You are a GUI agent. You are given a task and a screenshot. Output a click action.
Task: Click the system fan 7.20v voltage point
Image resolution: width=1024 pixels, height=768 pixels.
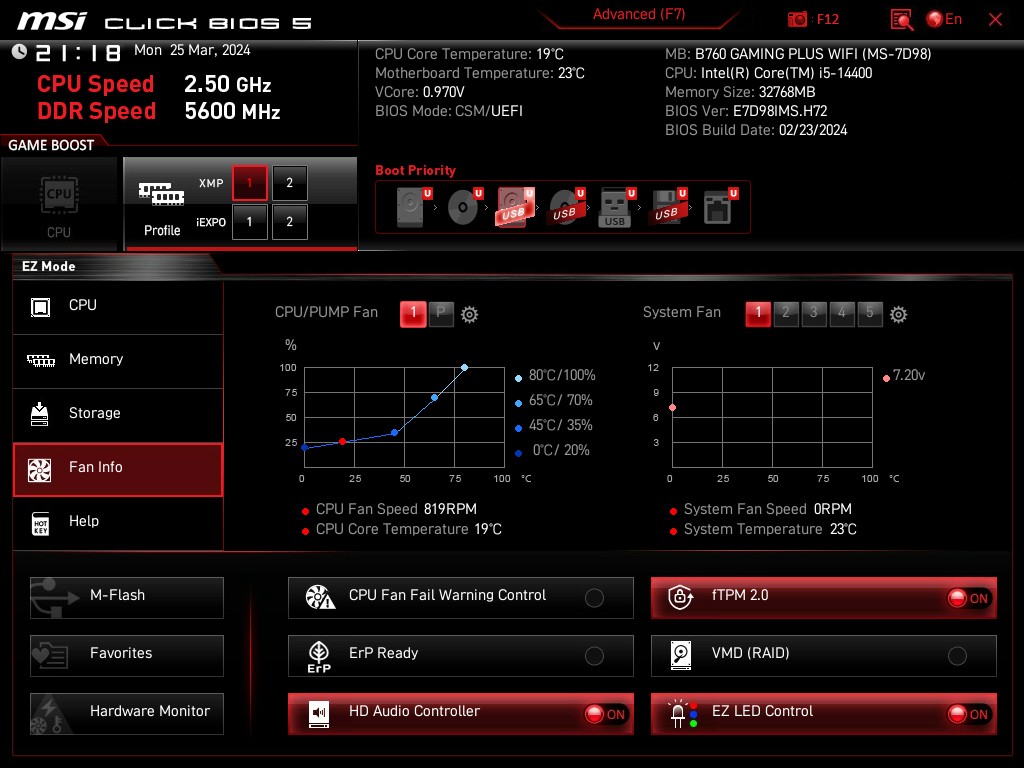673,408
